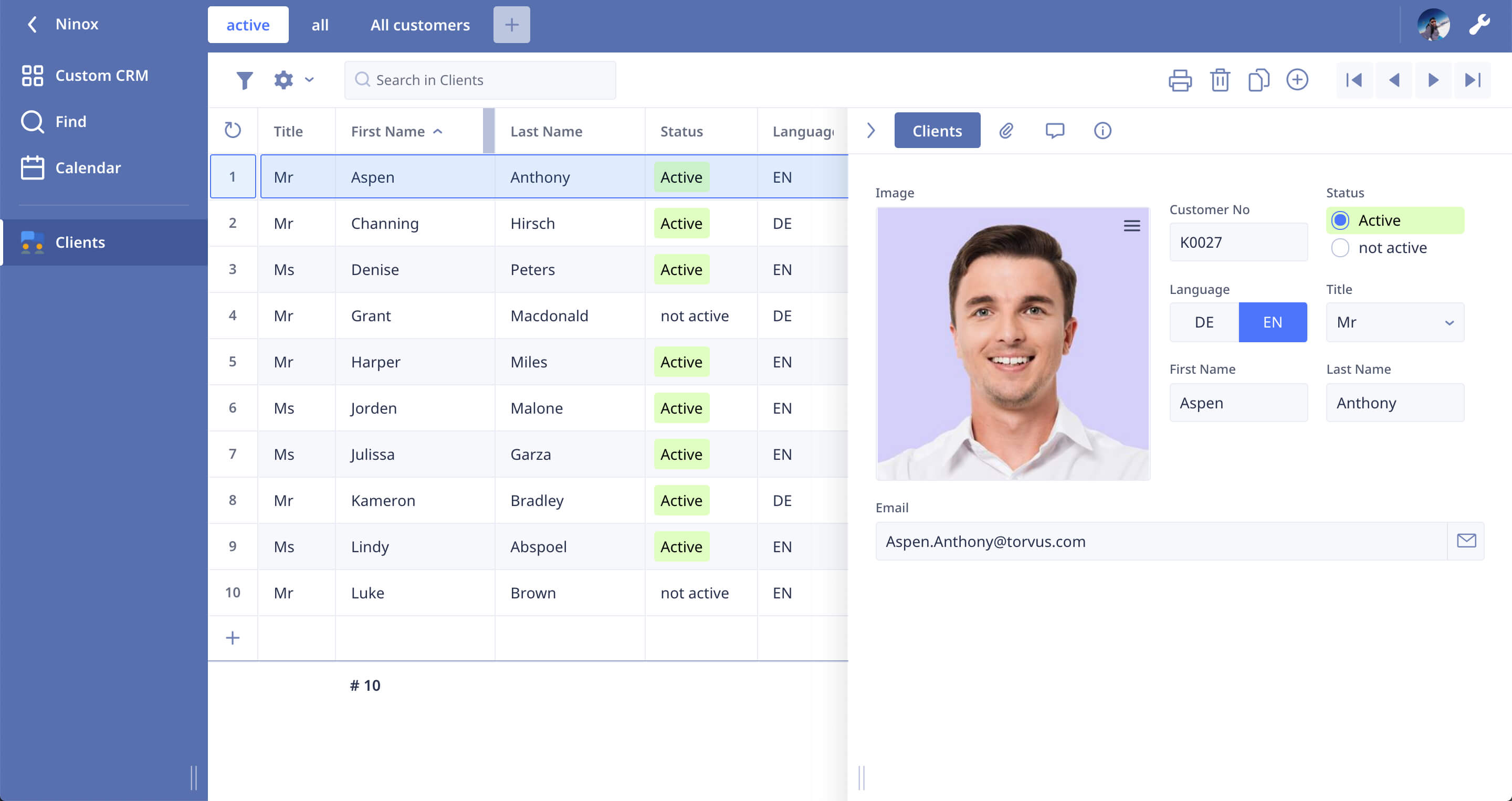Viewport: 1512px width, 801px height.
Task: Grab the First Name column resize handle
Action: (488, 131)
